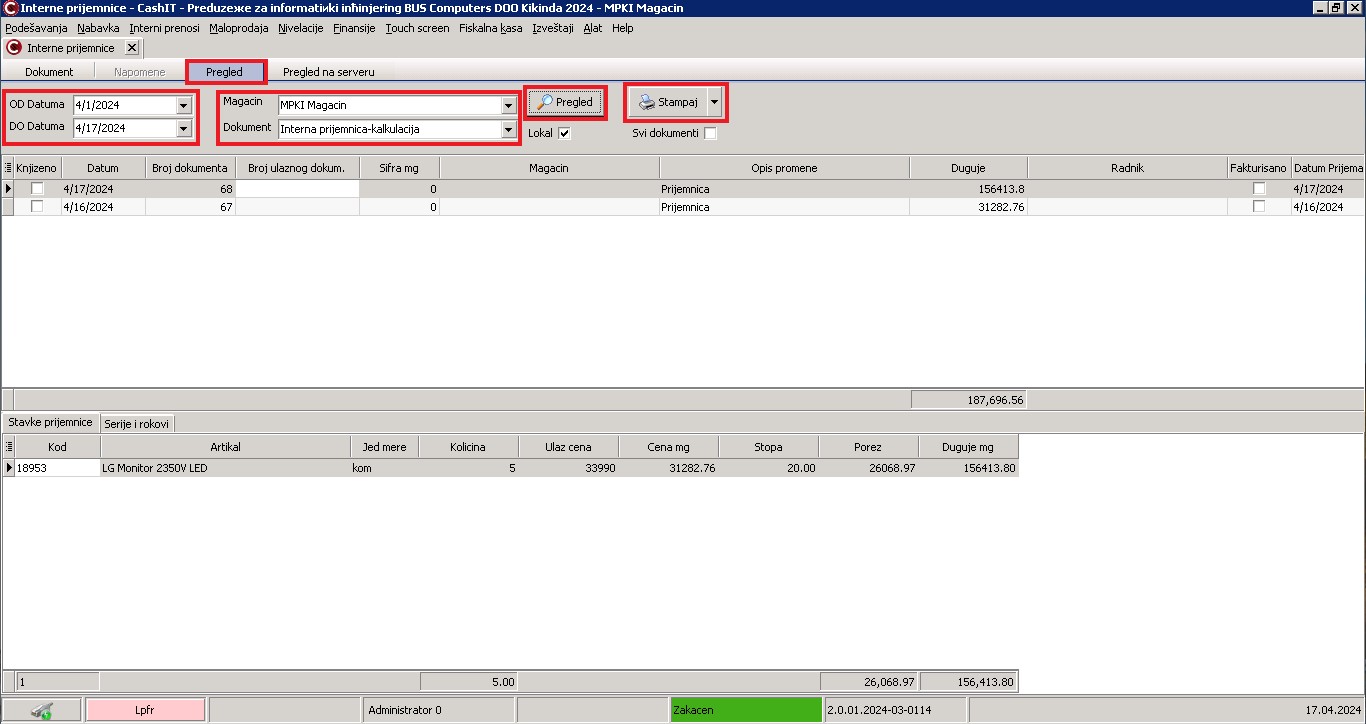1366x724 pixels.
Task: Click Ulaz cena value 33990
Action: tap(599, 468)
